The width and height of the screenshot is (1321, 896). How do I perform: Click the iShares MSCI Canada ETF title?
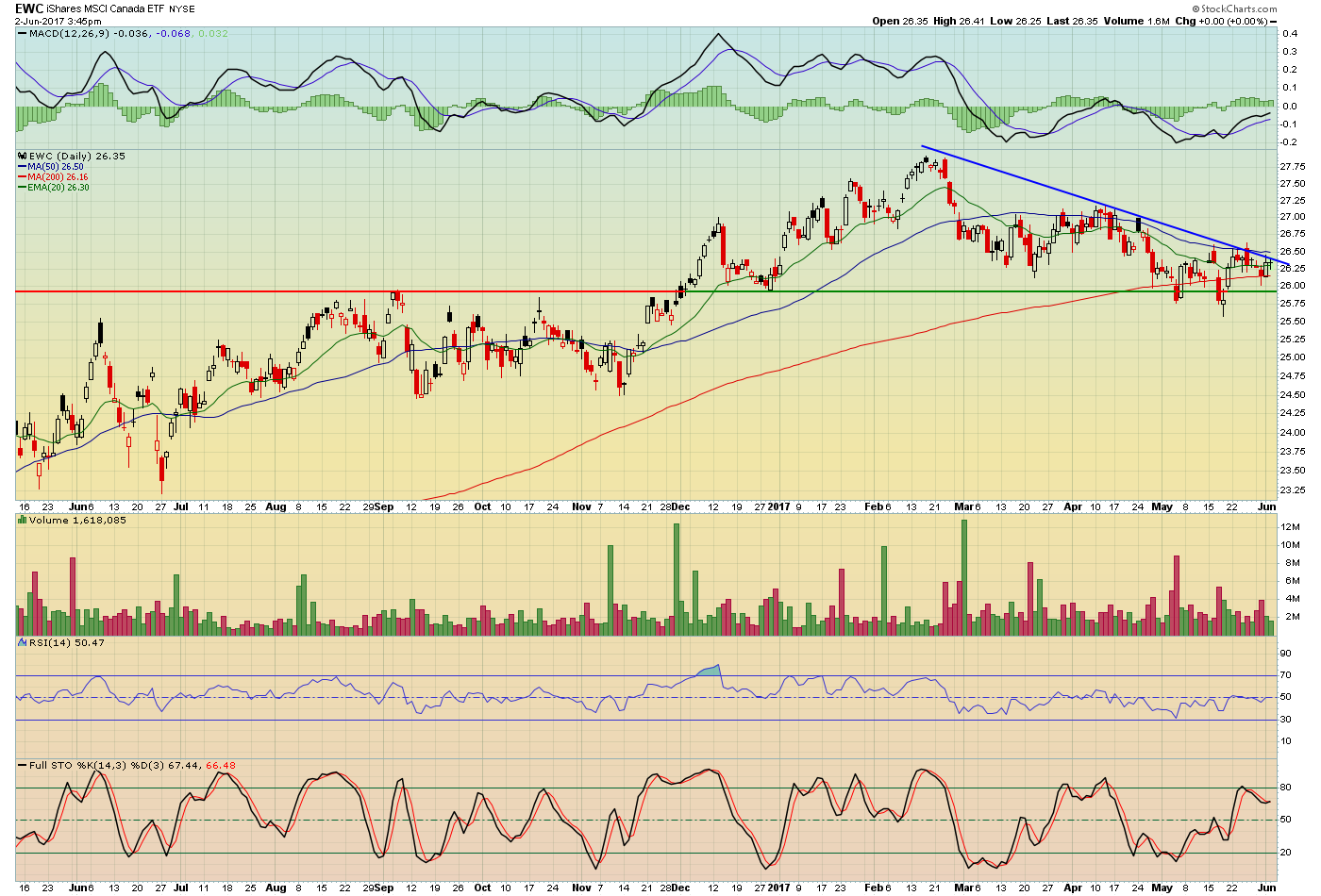105,8
